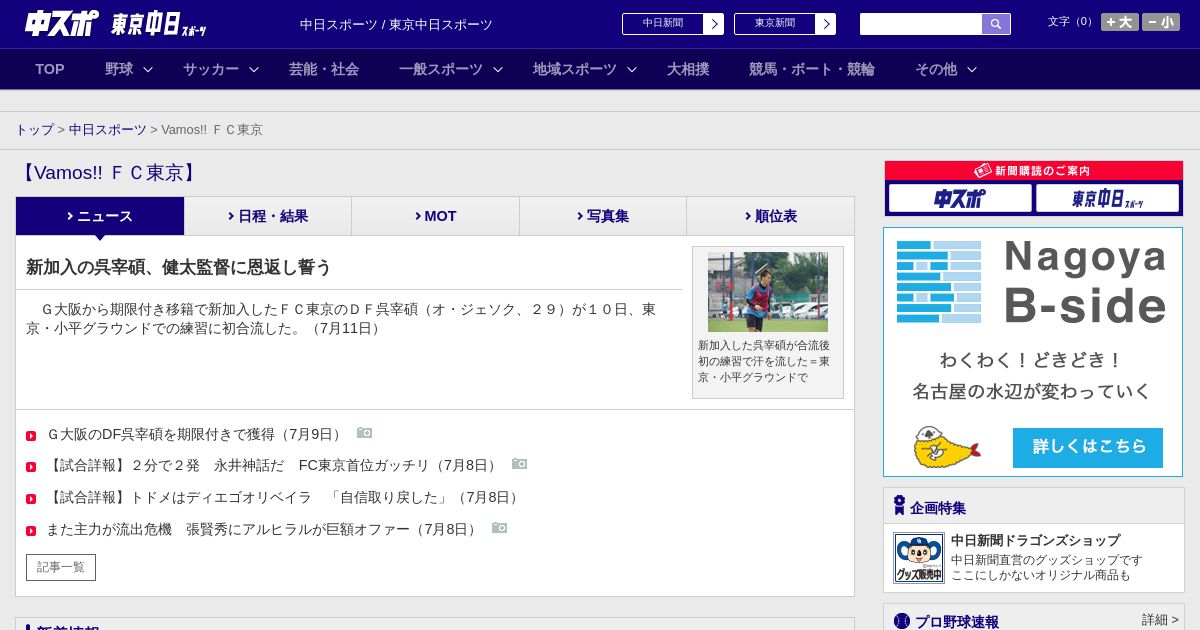Click the Nagoya B-side striped logo
Screen dimensions: 1200x630
[939, 282]
